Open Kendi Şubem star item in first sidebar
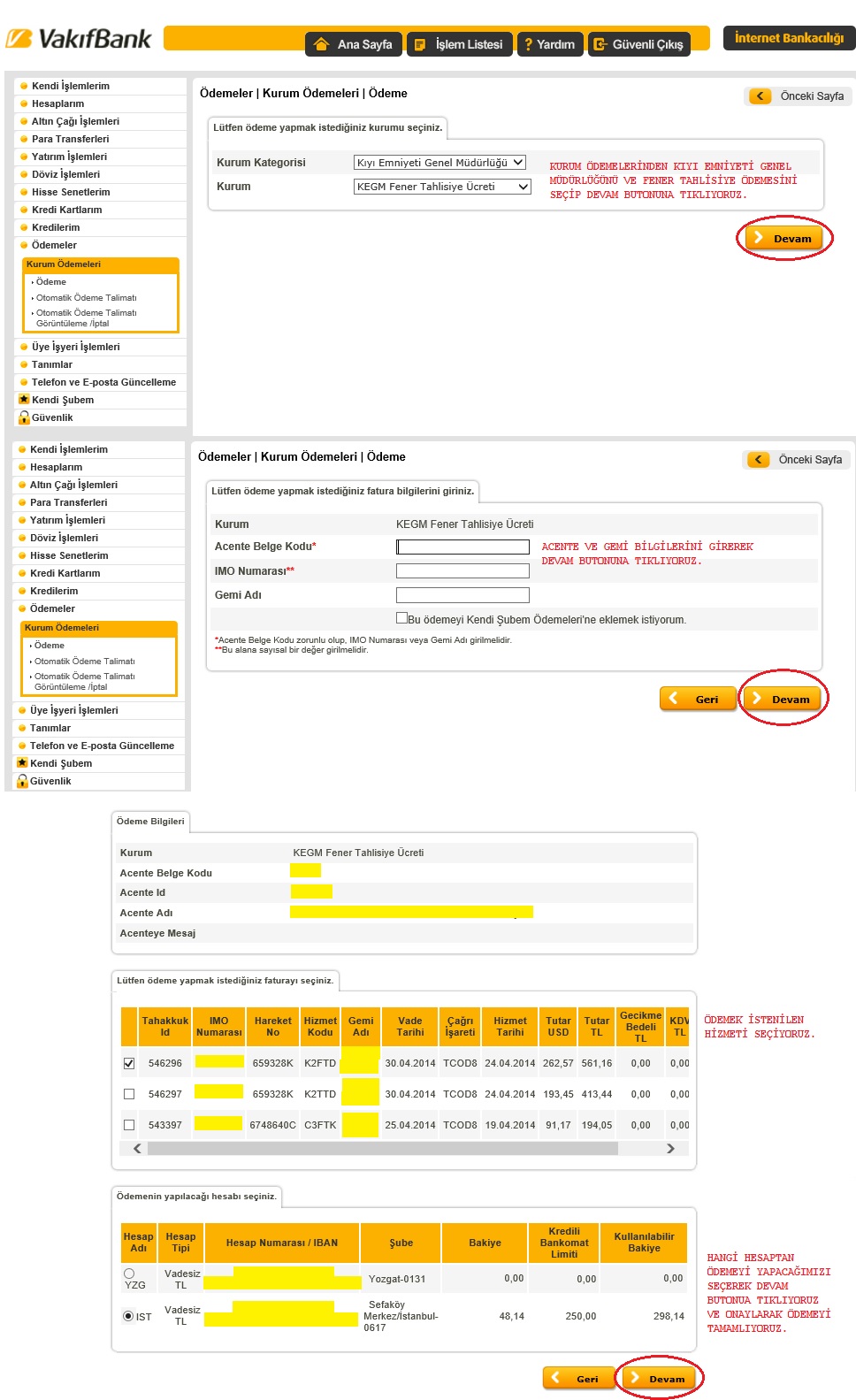The height and width of the screenshot is (1400, 856). (x=25, y=400)
